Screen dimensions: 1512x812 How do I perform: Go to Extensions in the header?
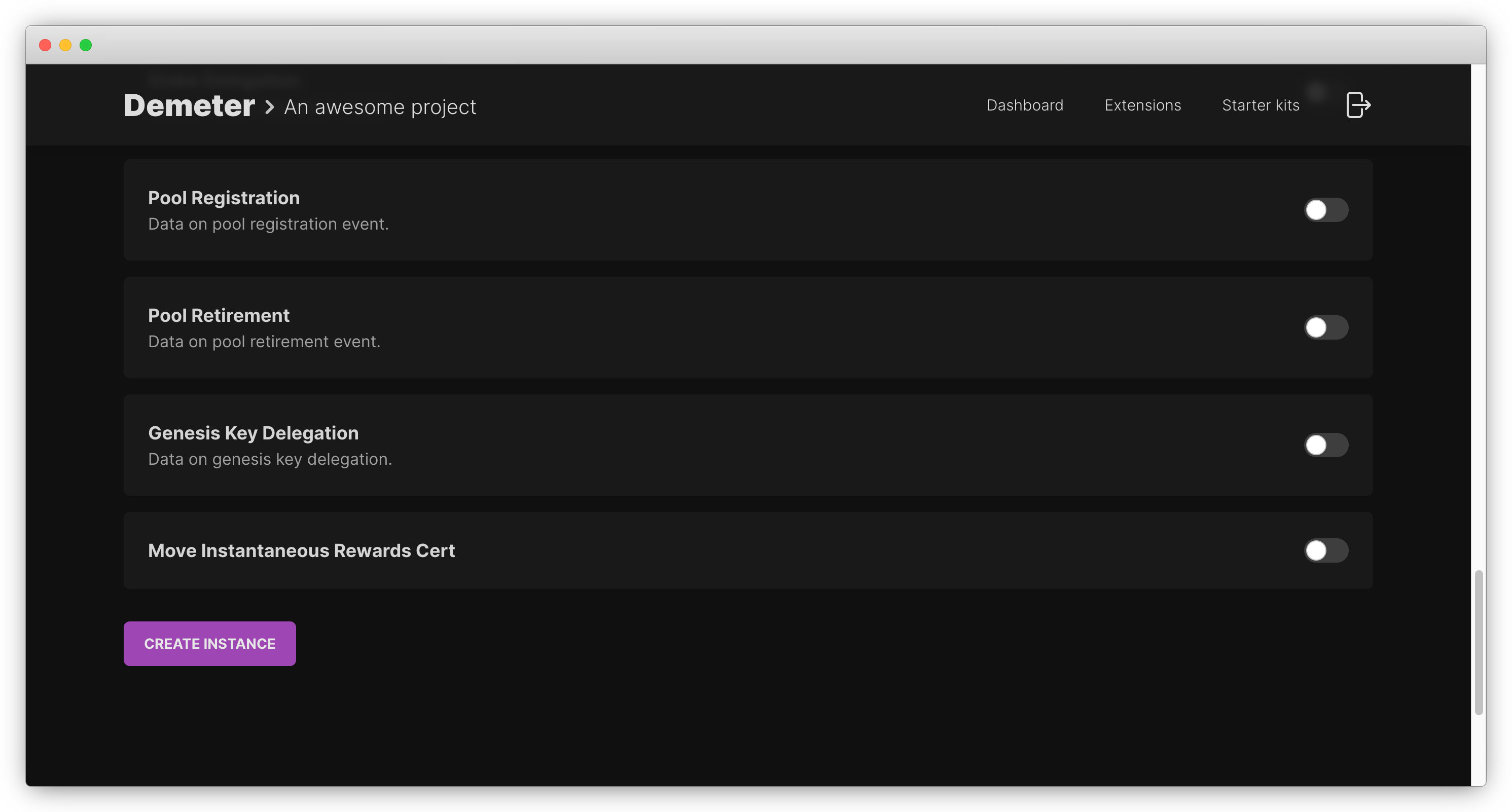point(1142,105)
